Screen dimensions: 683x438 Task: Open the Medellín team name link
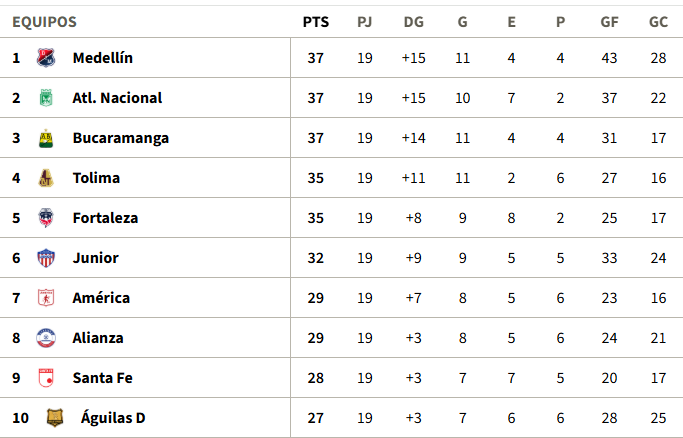[x=103, y=58]
